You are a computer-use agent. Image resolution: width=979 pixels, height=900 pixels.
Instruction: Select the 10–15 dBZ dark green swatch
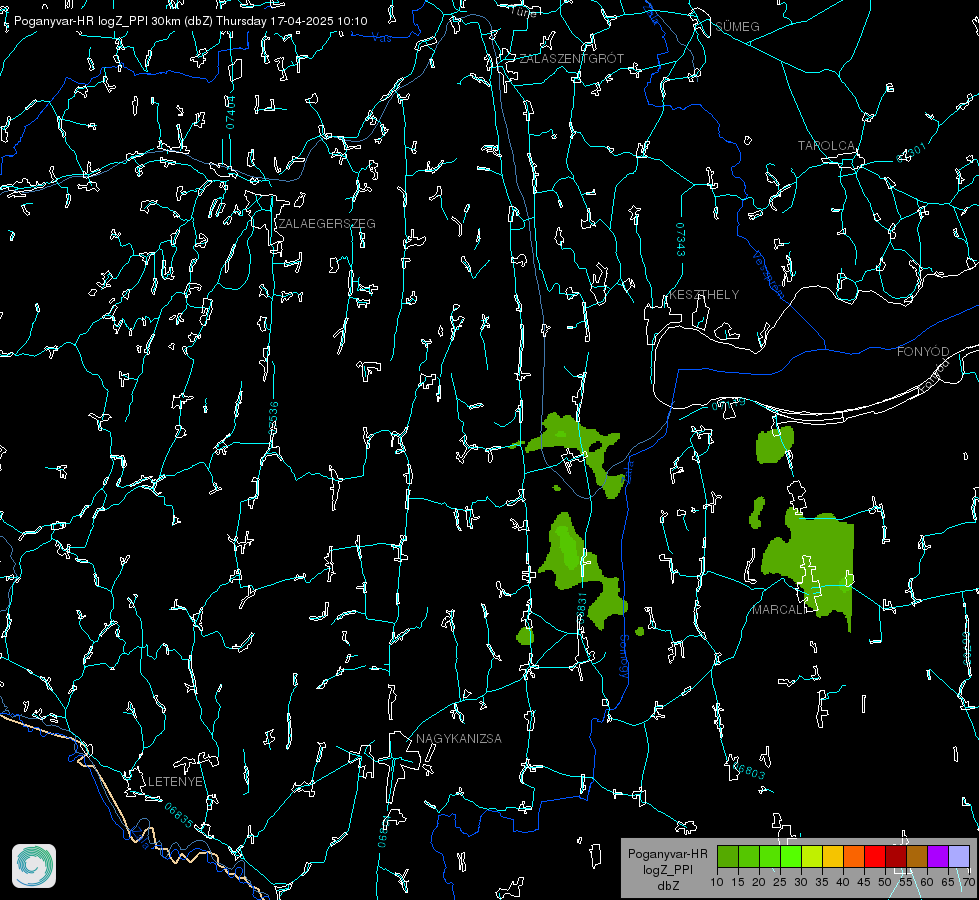point(728,856)
